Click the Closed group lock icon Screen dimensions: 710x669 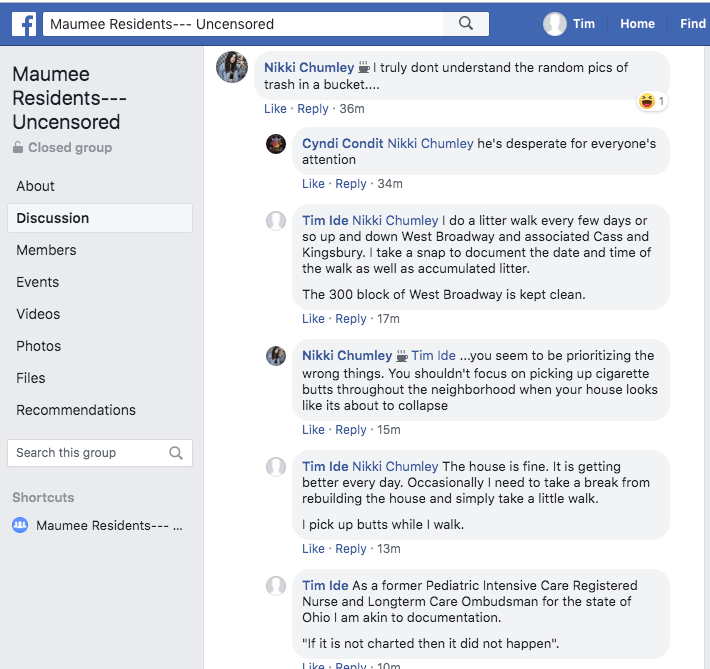(x=18, y=148)
